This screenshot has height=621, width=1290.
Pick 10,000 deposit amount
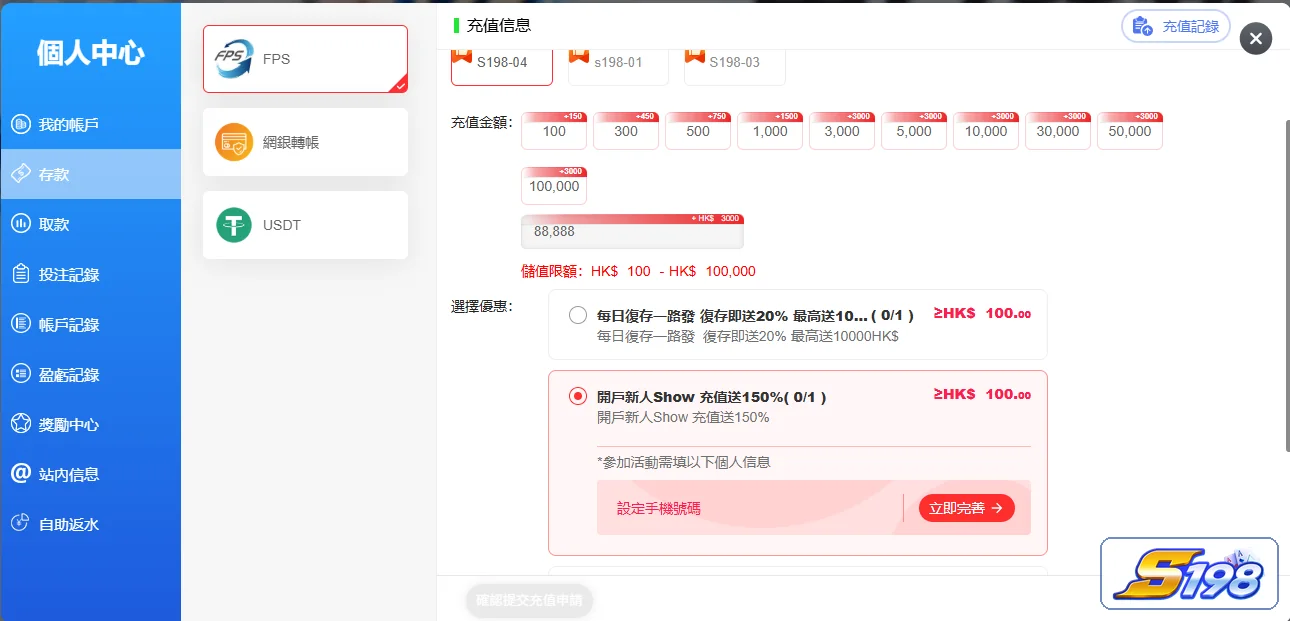point(986,131)
